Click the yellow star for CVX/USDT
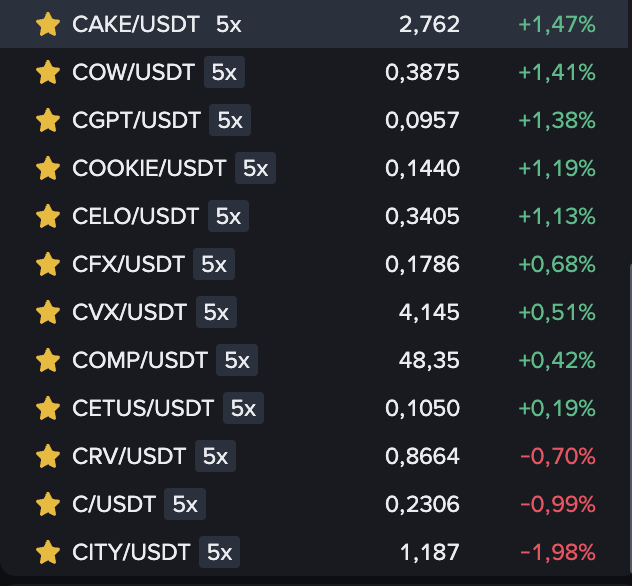 pyautogui.click(x=48, y=312)
